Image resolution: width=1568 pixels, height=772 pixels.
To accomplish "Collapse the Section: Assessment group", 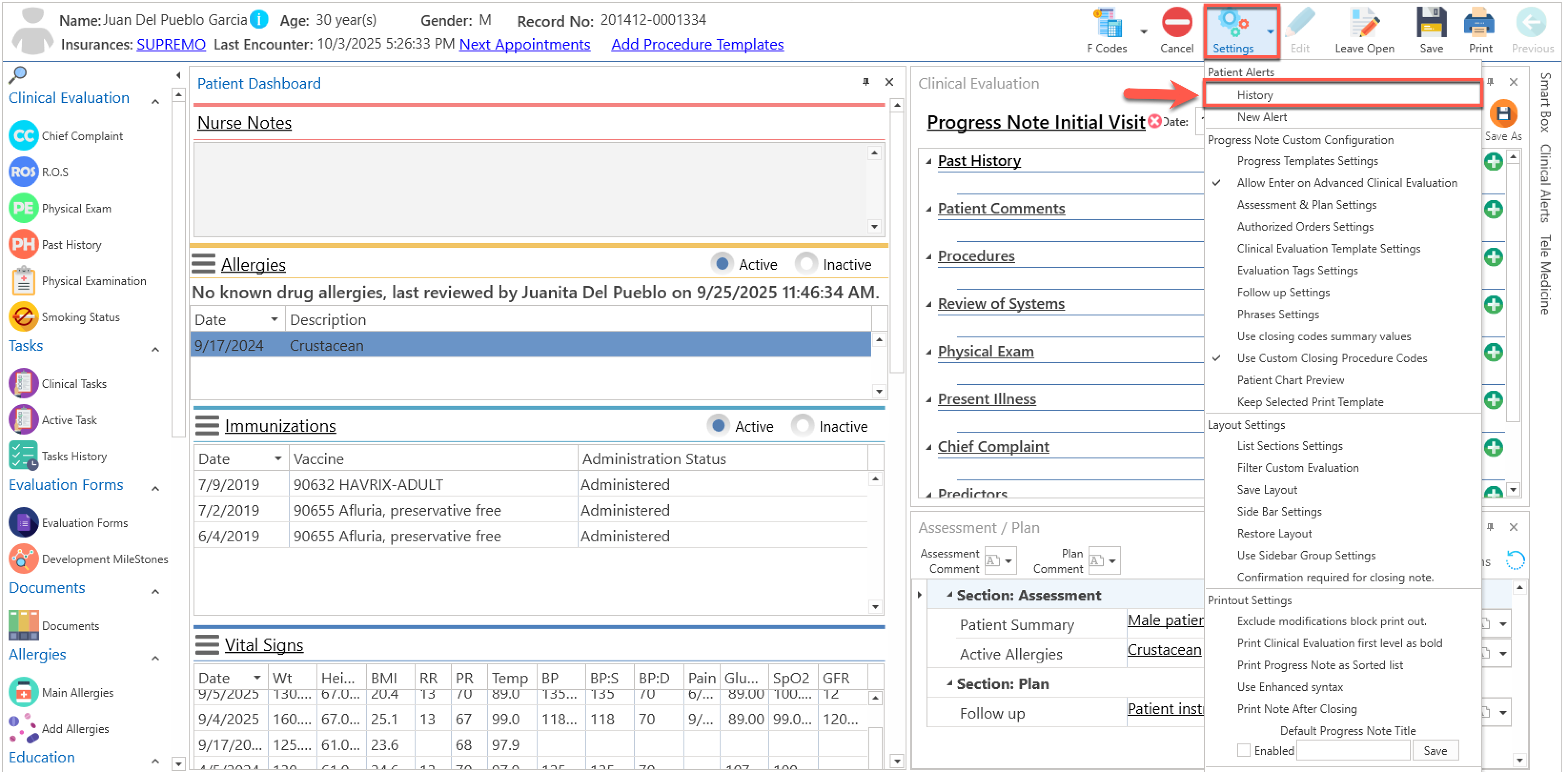I will click(949, 595).
